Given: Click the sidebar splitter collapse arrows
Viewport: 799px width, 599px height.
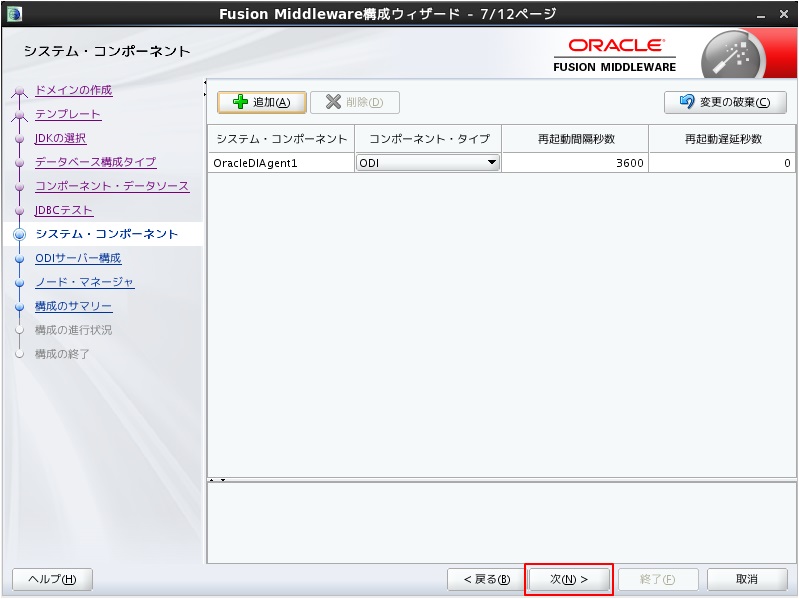Looking at the screenshot, I should pos(205,88).
